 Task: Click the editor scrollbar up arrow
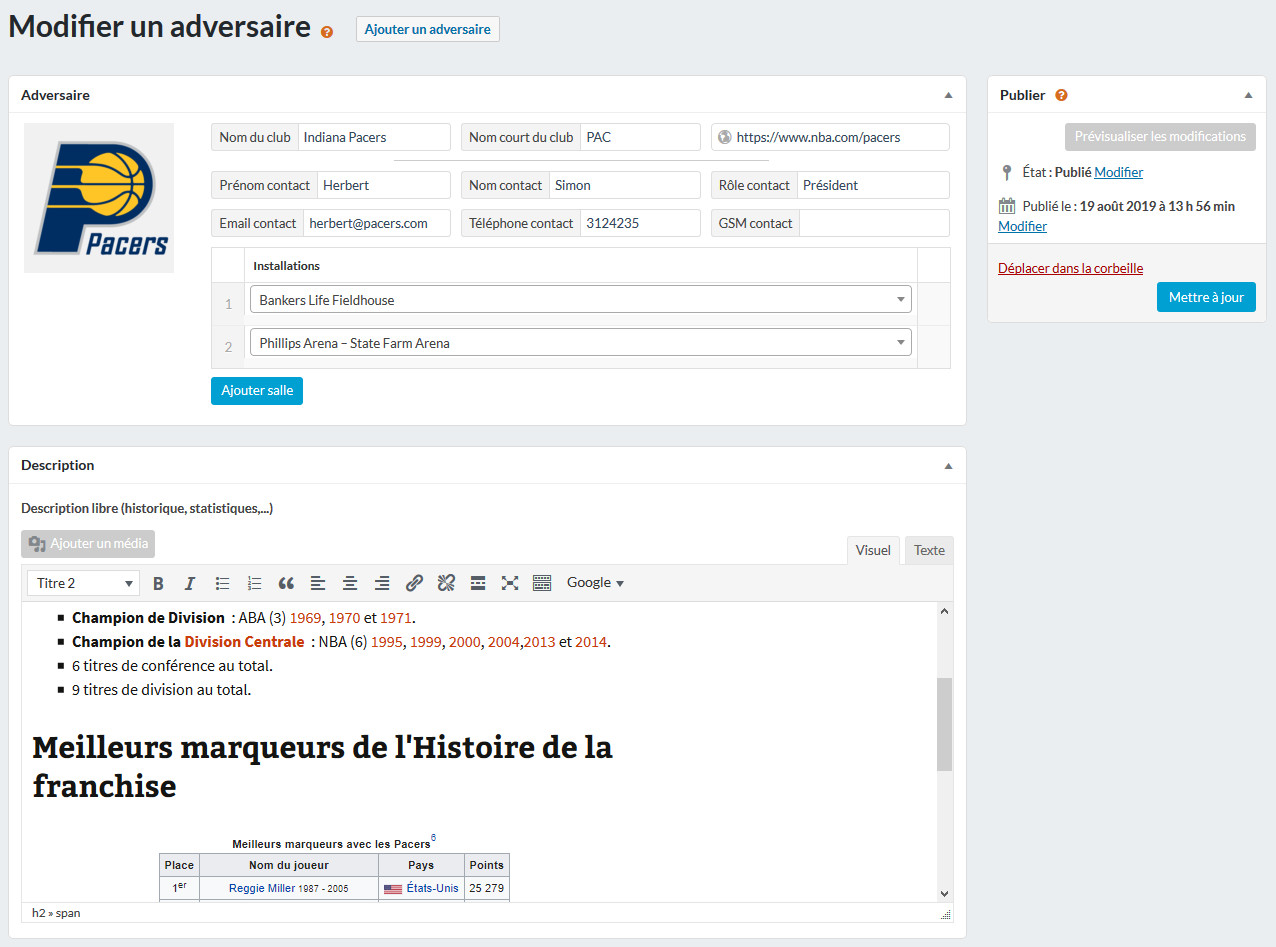(x=945, y=610)
